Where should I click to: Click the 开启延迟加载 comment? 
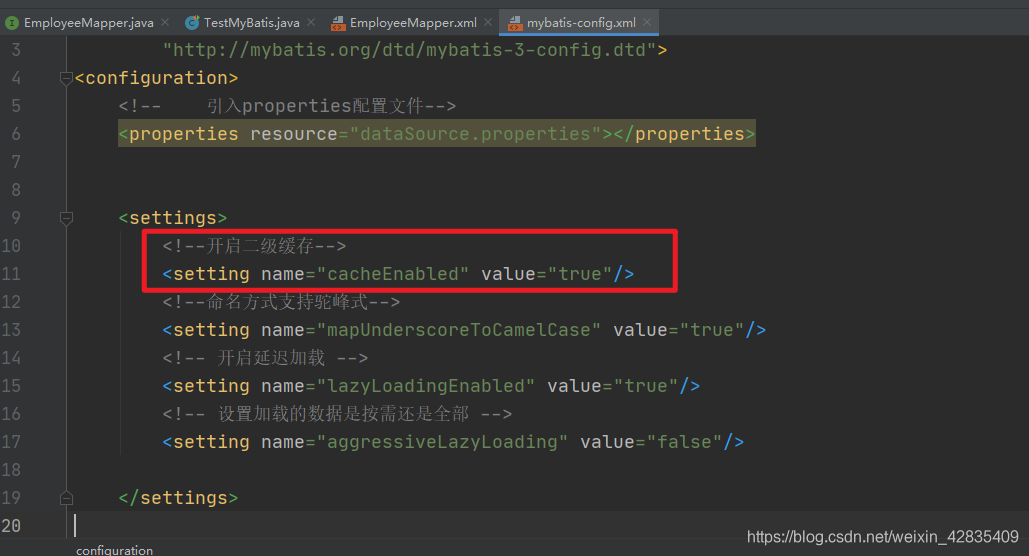265,358
